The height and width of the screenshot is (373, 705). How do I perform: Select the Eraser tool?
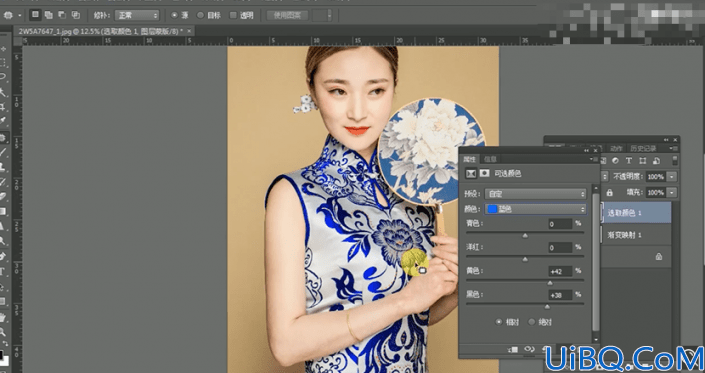pyautogui.click(x=4, y=196)
